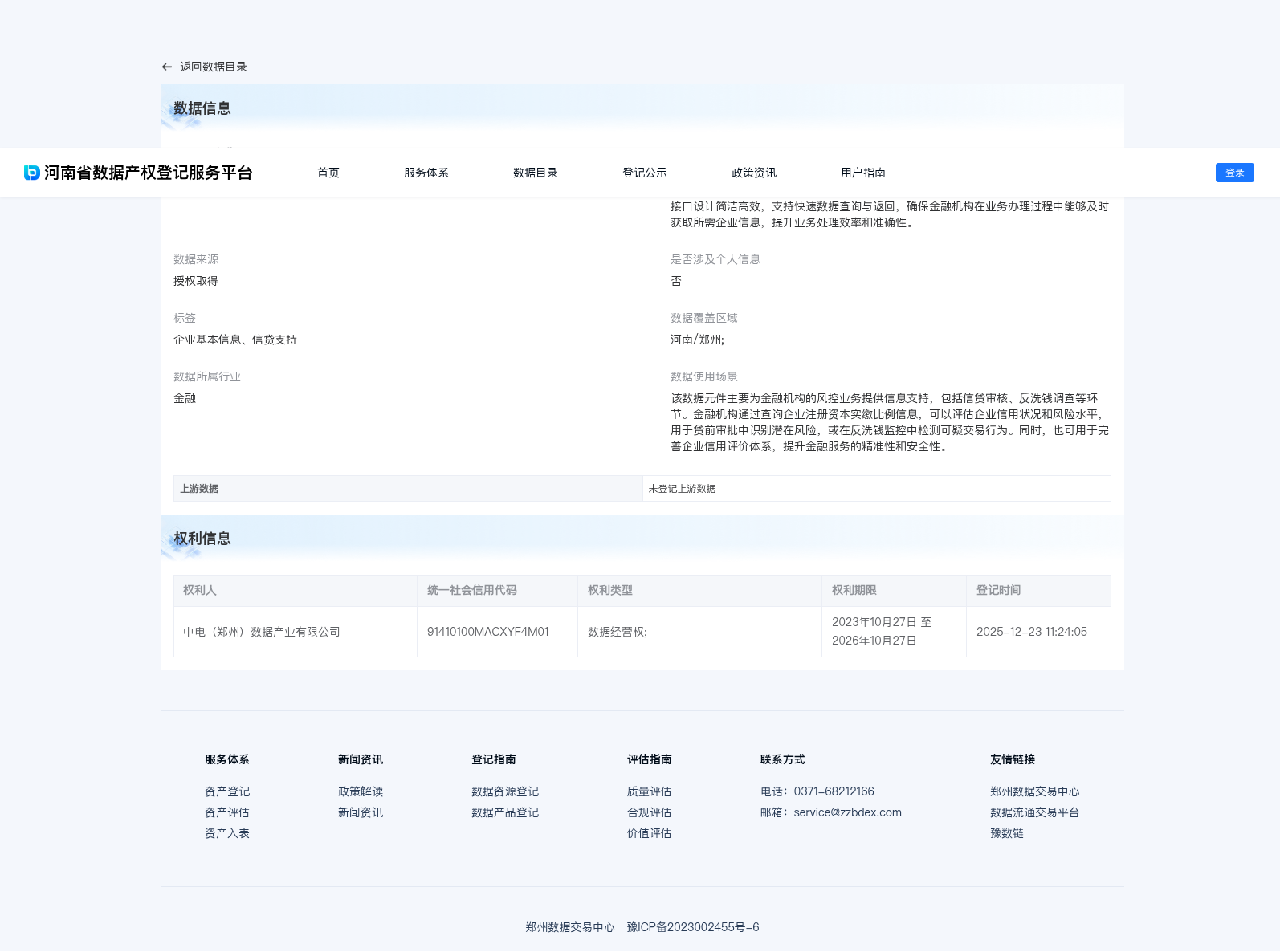Open the 服务体系 nav item

pyautogui.click(x=426, y=173)
